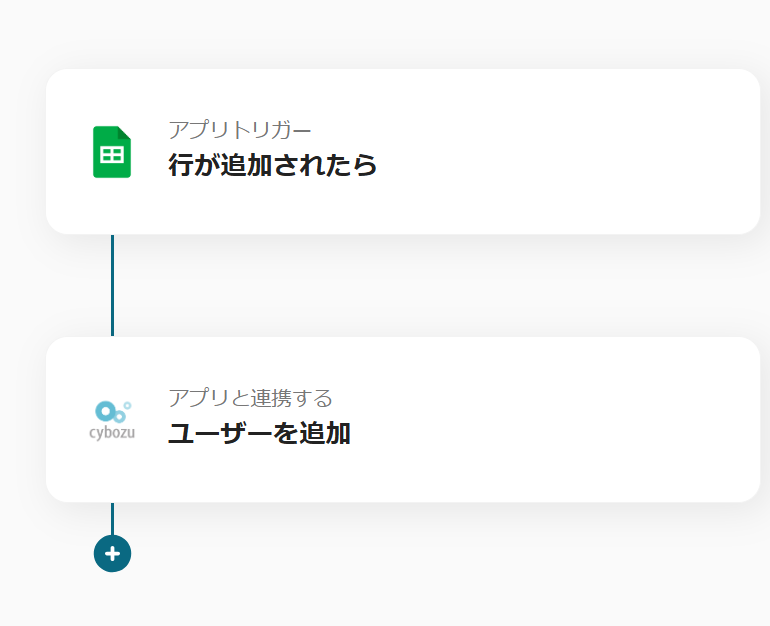Viewport: 770px width, 626px height.
Task: Click the white grid in Sheets icon
Action: [x=112, y=155]
